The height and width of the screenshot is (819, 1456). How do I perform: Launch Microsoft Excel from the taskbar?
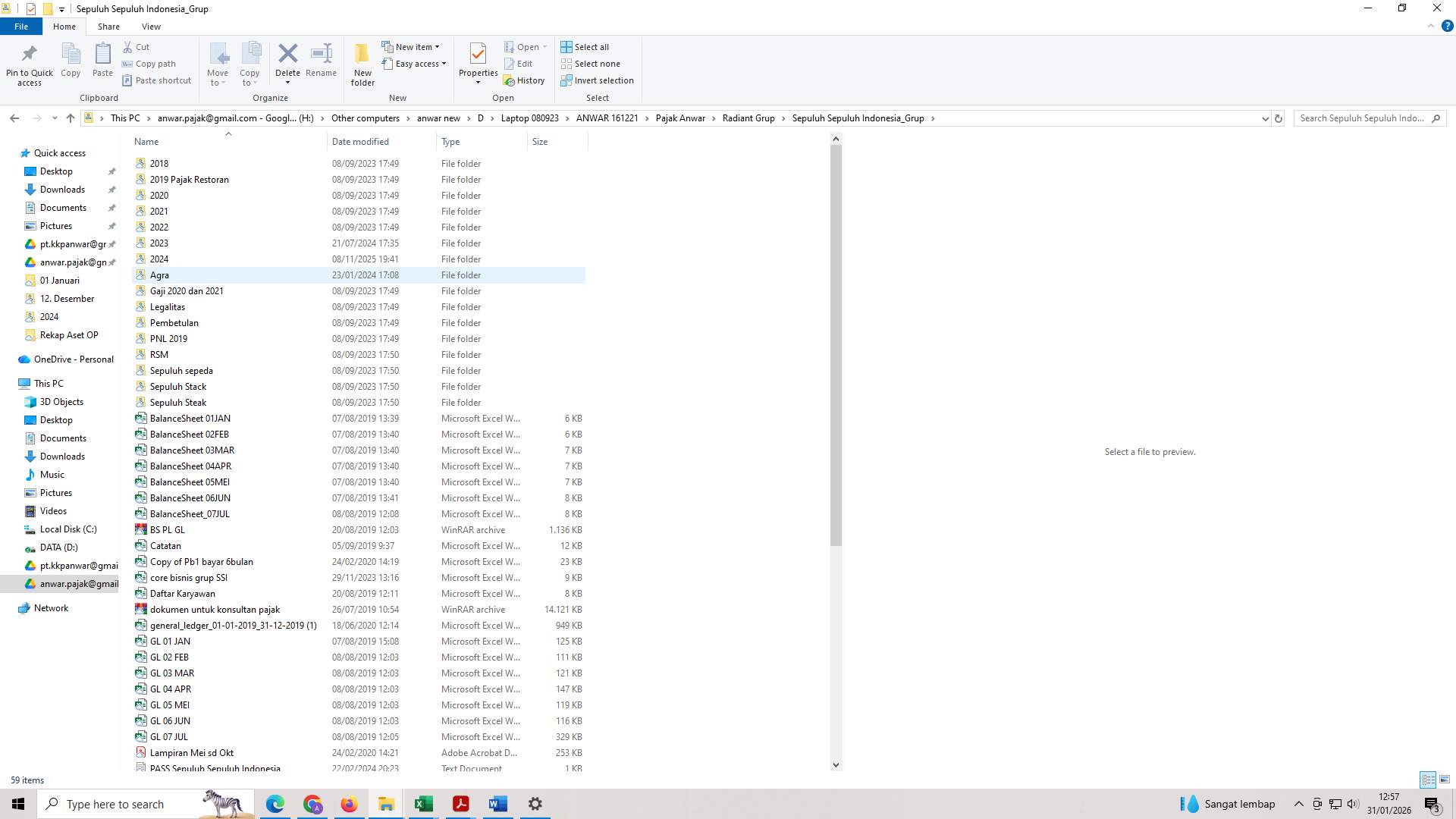coord(423,803)
